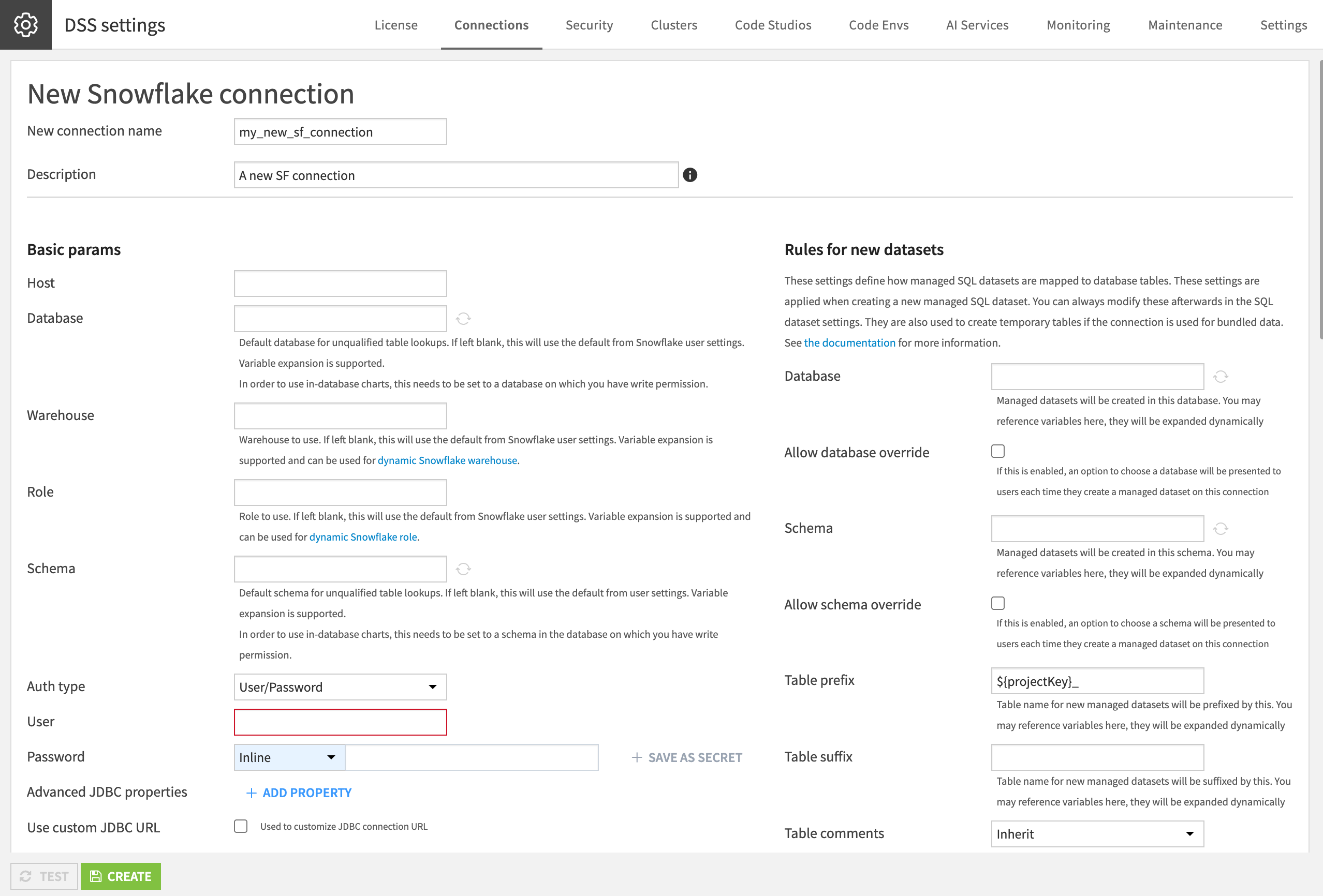Screen dimensions: 1323x896
Task: Open the Code Studios tab
Action: 773,25
